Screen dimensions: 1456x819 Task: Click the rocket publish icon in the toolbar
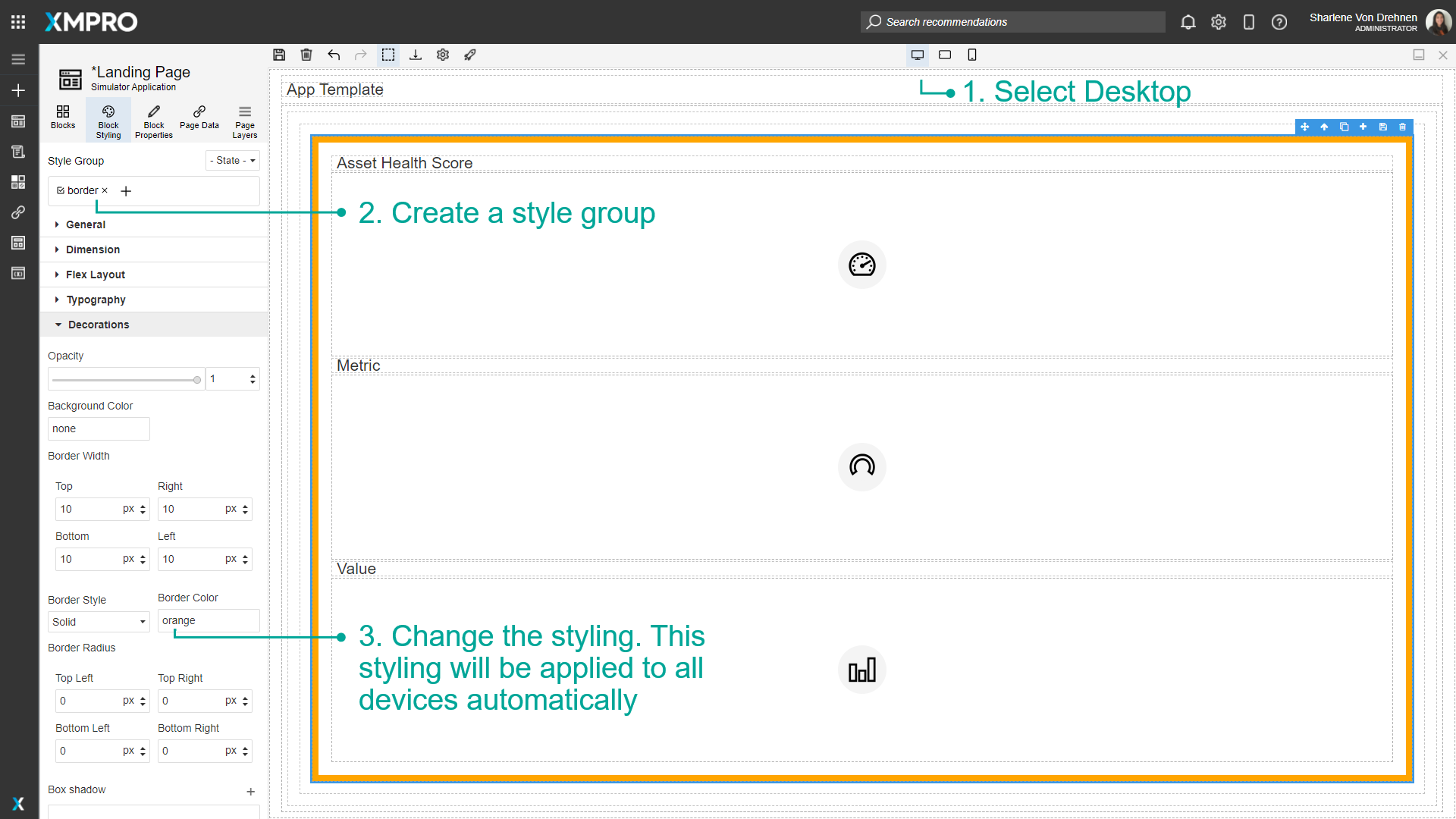[470, 55]
